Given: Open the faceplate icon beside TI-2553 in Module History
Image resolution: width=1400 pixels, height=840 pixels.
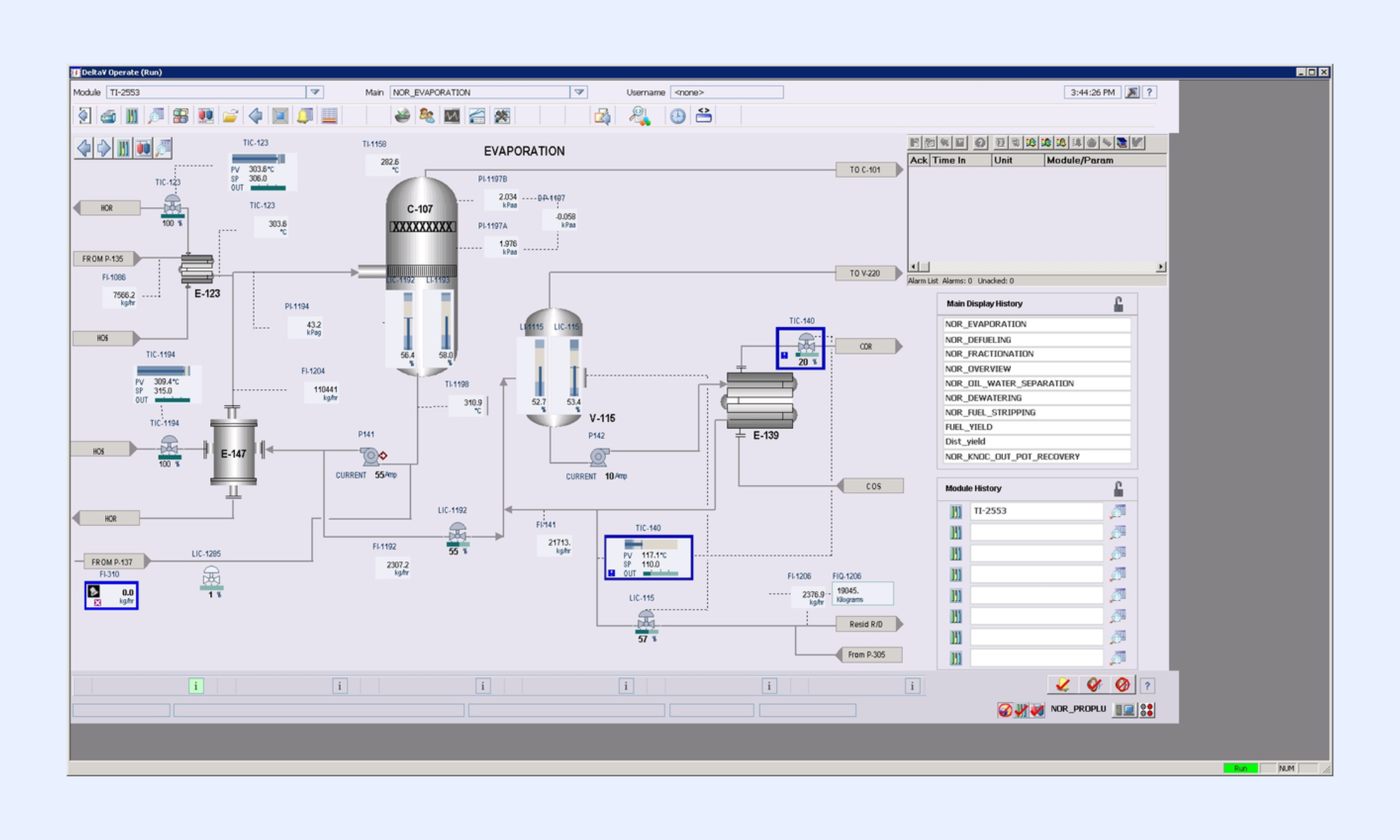Looking at the screenshot, I should [955, 512].
